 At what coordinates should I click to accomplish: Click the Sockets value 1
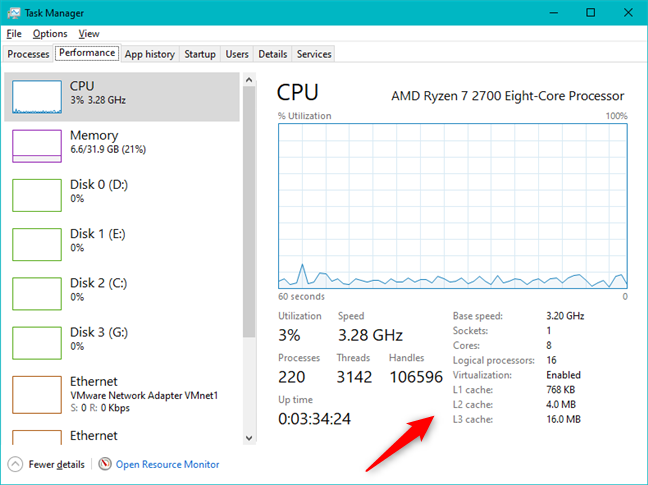click(x=548, y=330)
